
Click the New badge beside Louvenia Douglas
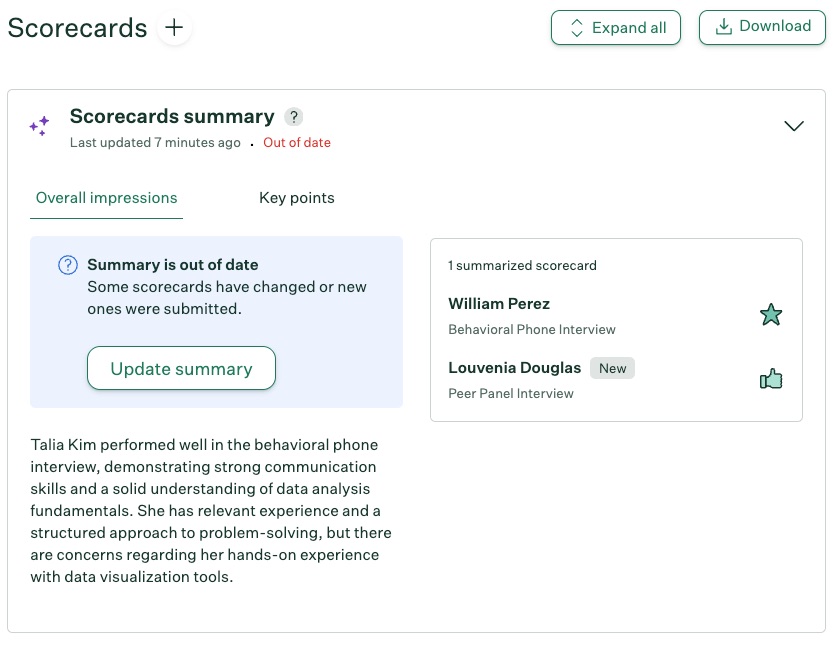[x=612, y=368]
